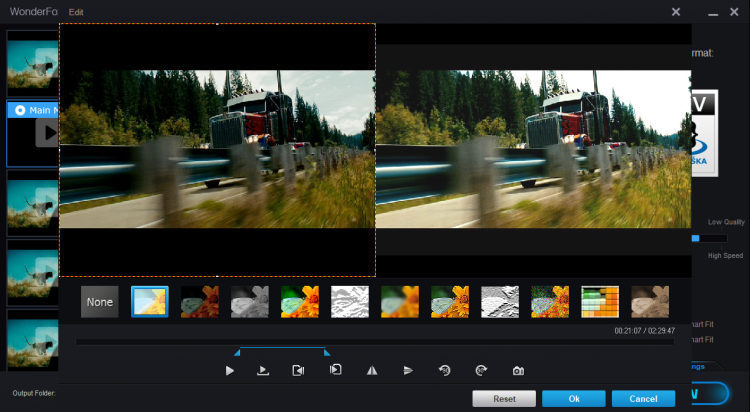750x412 pixels.
Task: Set trim end point icon
Action: coord(336,370)
